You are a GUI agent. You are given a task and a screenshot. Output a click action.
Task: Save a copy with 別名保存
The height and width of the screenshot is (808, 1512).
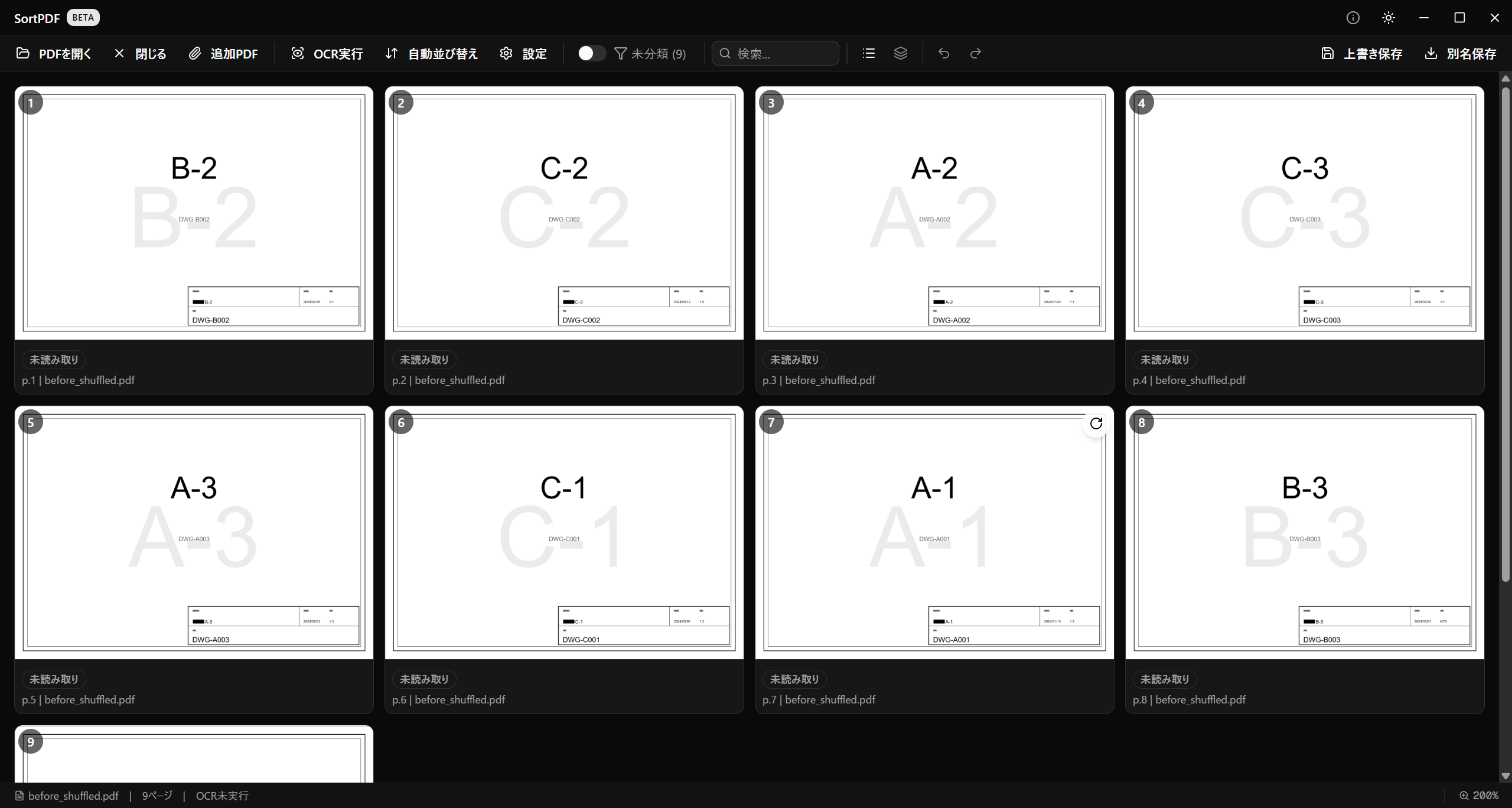pos(1460,53)
